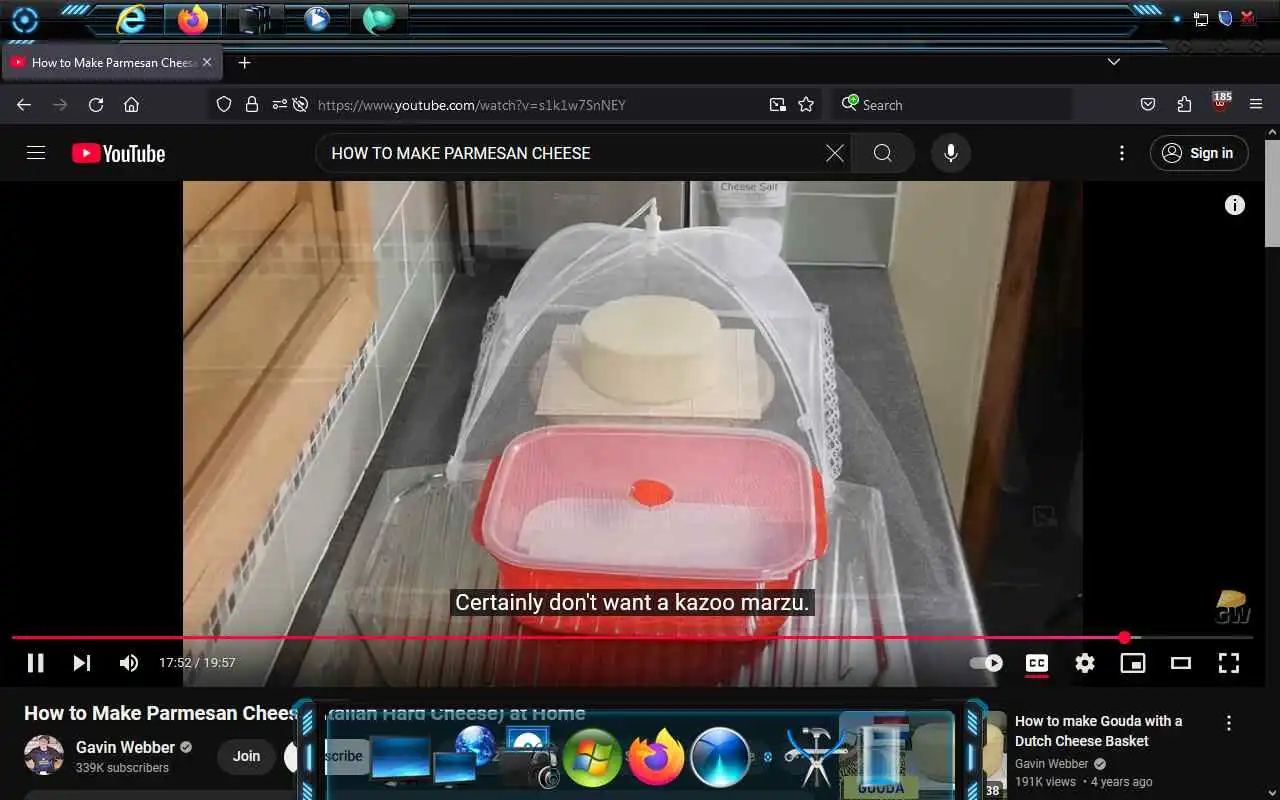Viewport: 1280px width, 800px height.
Task: Open the player settings gear
Action: [x=1085, y=663]
